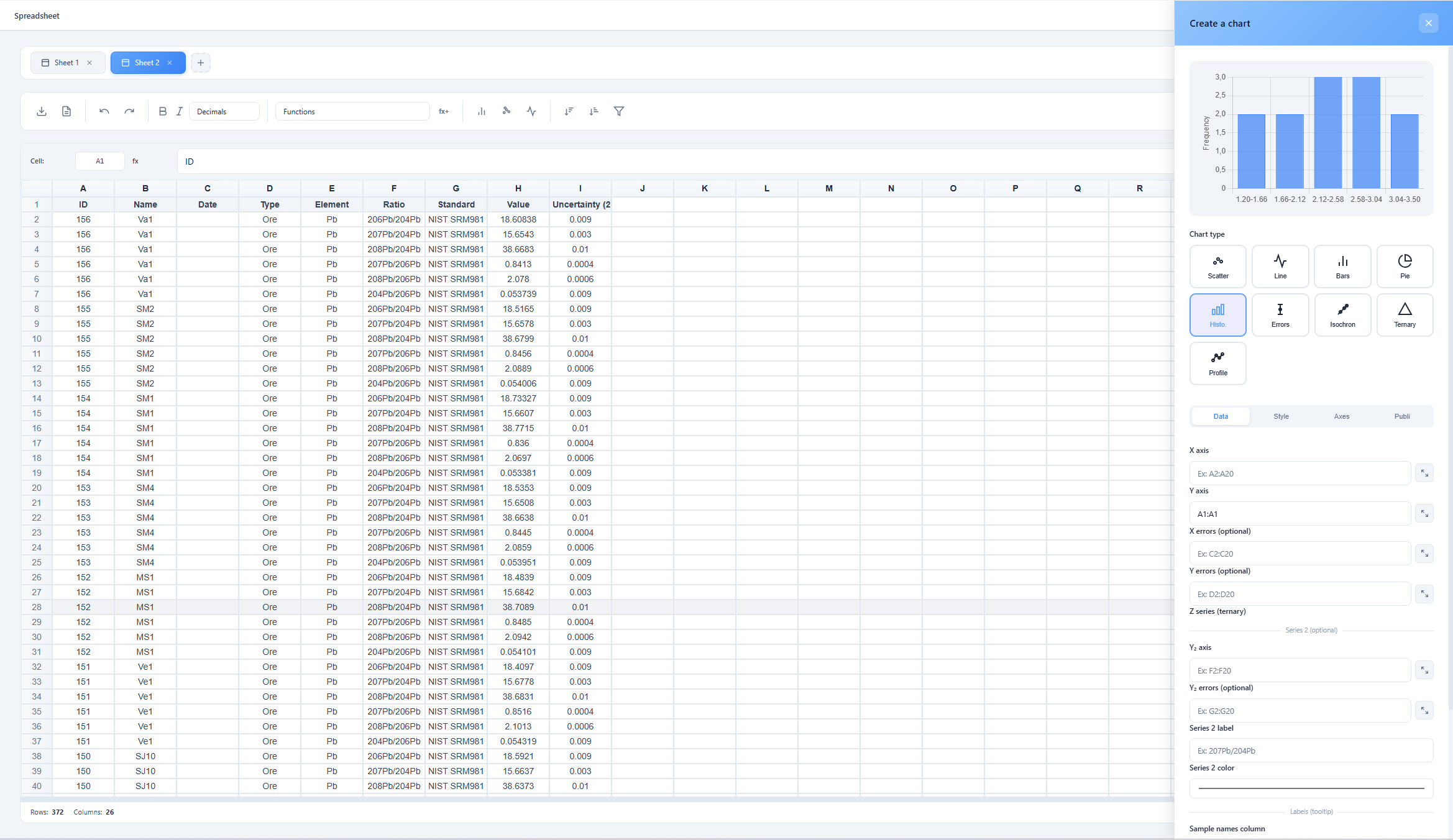Open the scatter chart toolbar icon
This screenshot has width=1453, height=840.
[506, 111]
